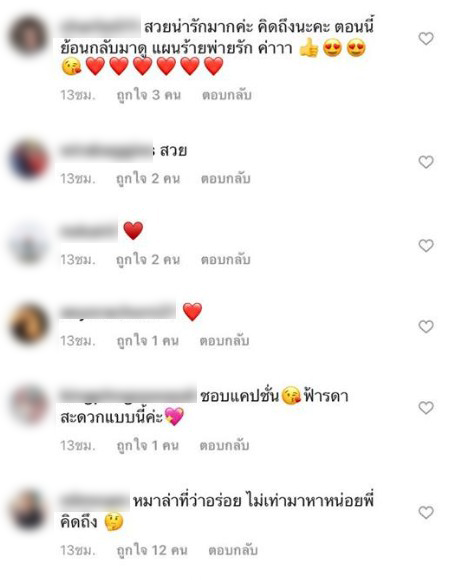Viewport: 457px width, 580px height.
Task: Click ตอบกลับ under the หมาล่า comment
Action: click(x=233, y=550)
